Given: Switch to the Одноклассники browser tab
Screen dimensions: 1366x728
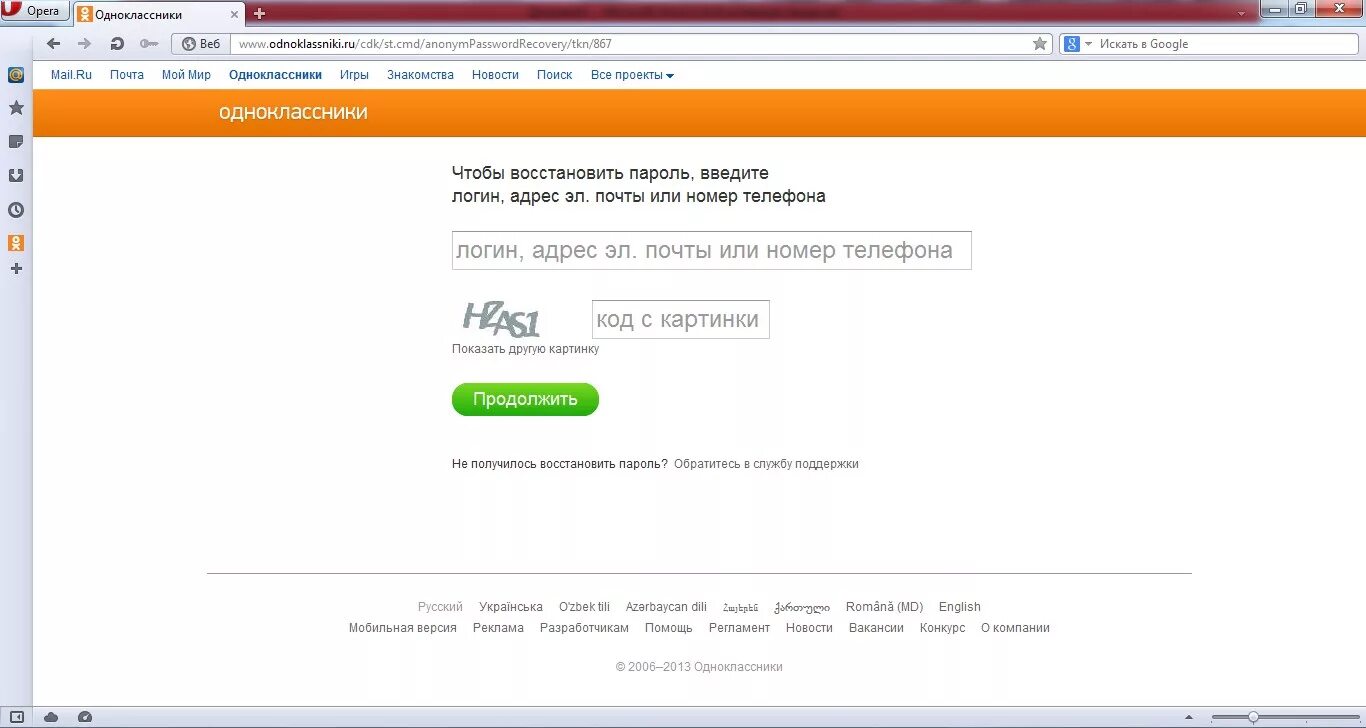Looking at the screenshot, I should [159, 14].
